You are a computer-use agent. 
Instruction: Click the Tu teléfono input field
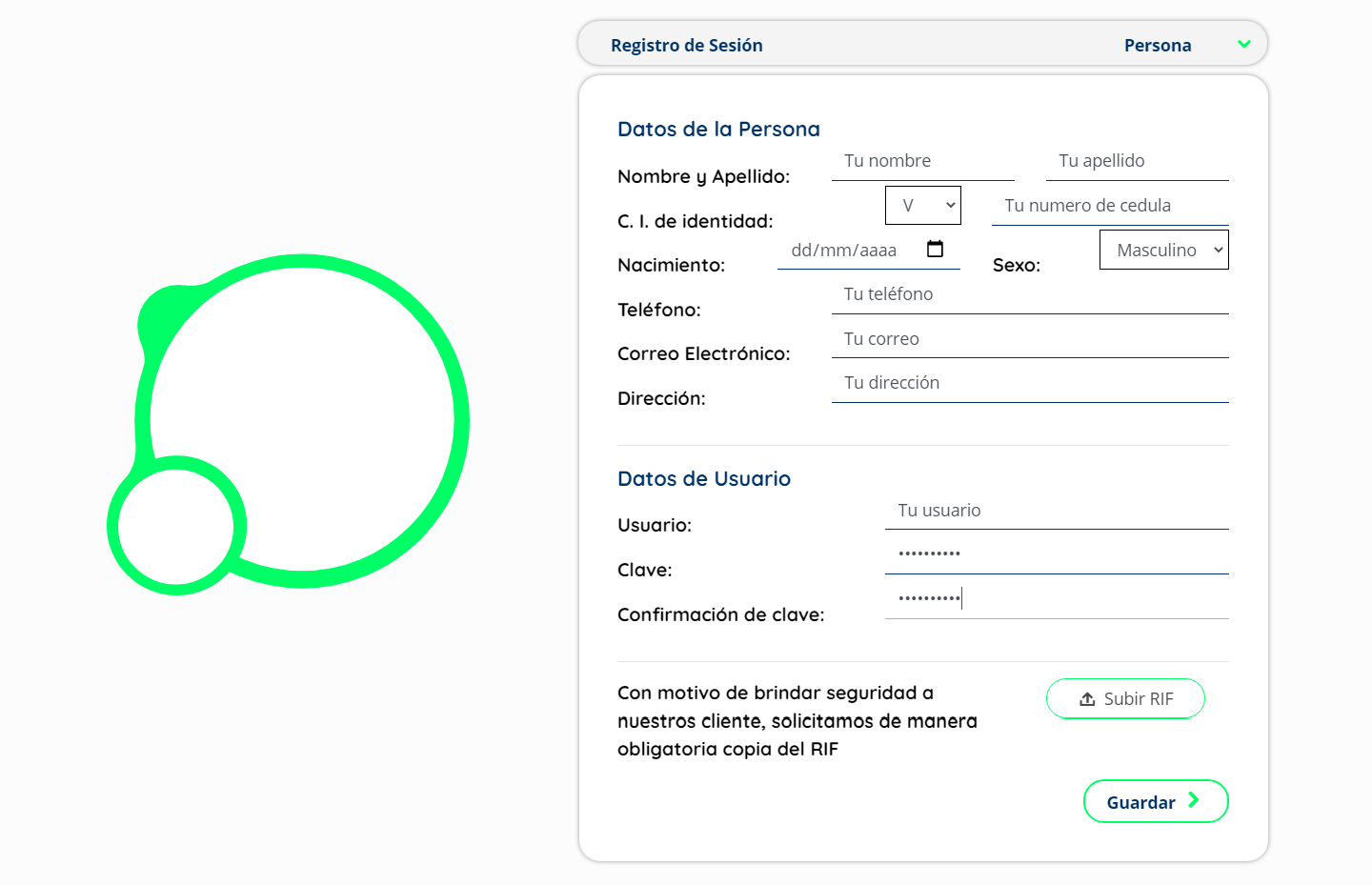[1030, 294]
